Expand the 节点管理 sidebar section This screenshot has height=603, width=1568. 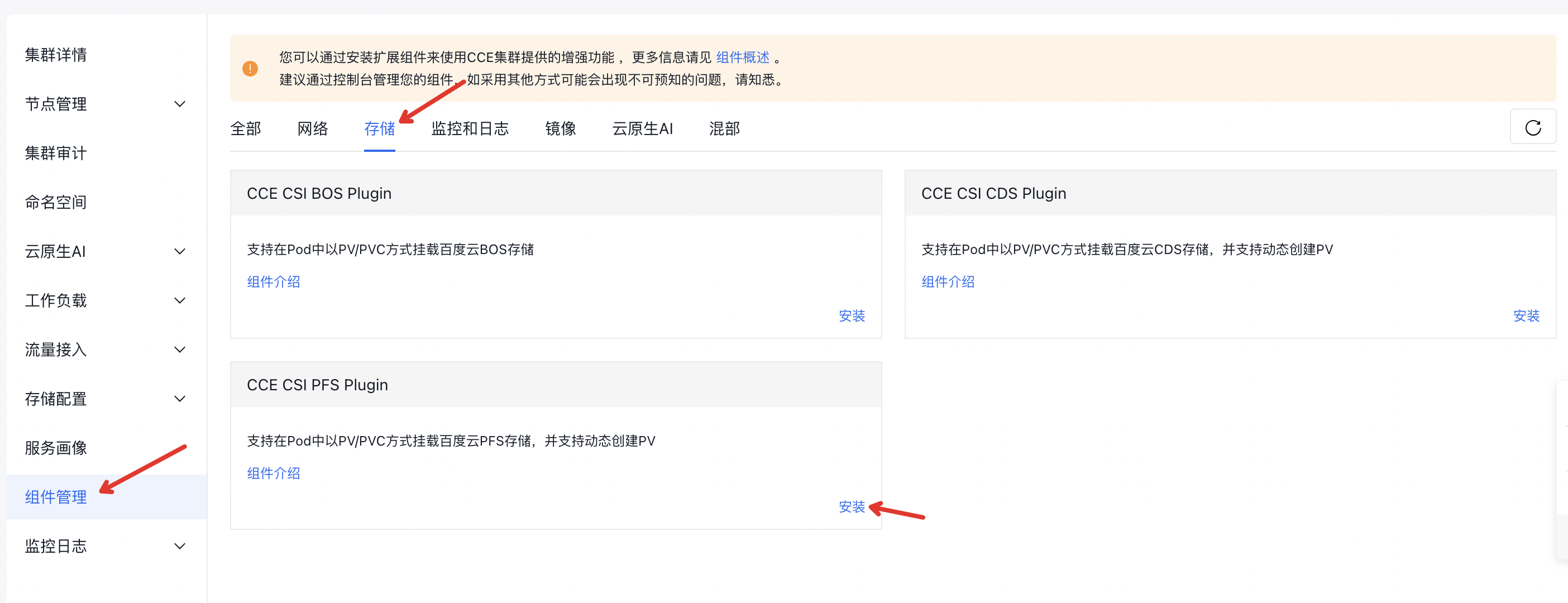pos(180,103)
